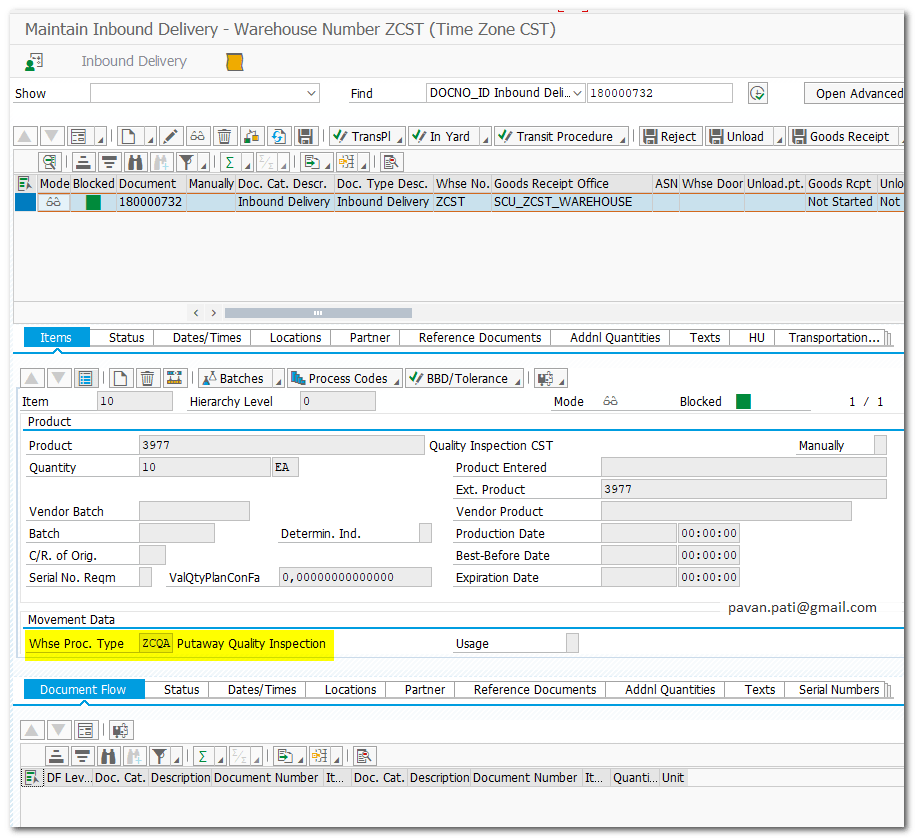Open the Show dropdown list
The height and width of the screenshot is (838, 915).
pyautogui.click(x=310, y=93)
